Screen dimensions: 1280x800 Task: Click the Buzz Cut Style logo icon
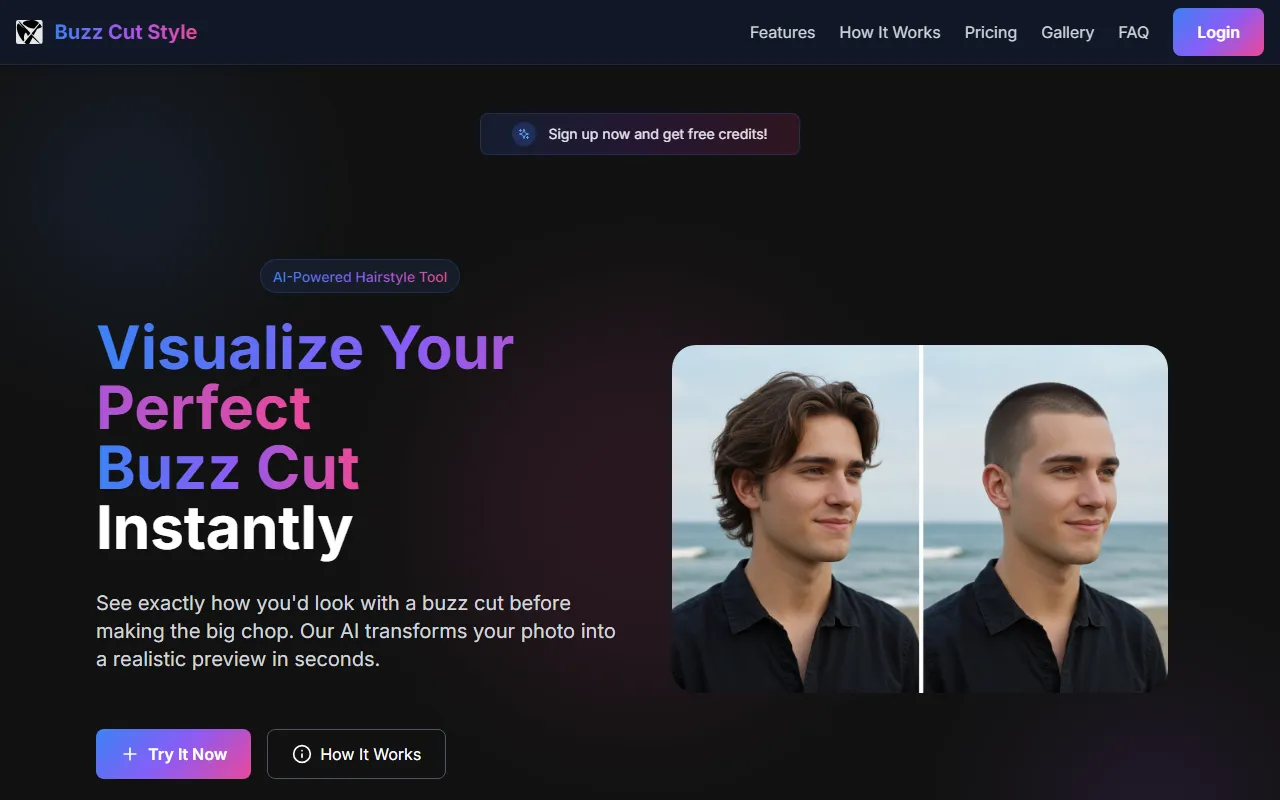29,32
